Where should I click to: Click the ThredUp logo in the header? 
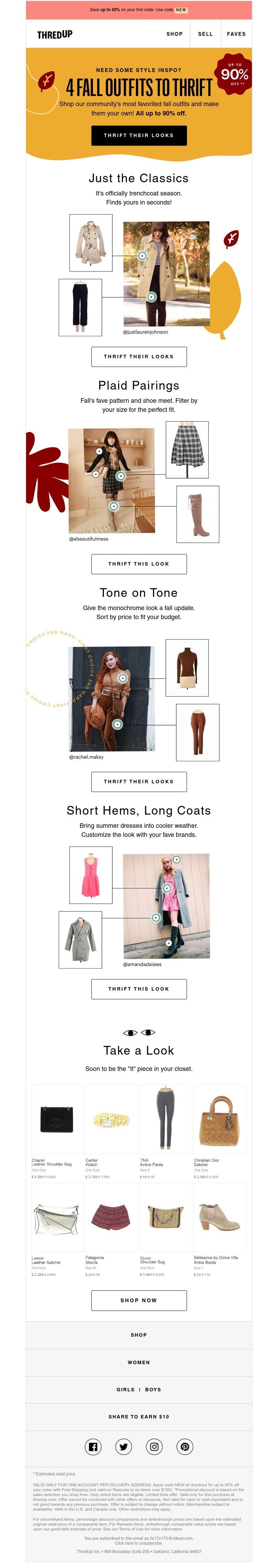[x=55, y=34]
